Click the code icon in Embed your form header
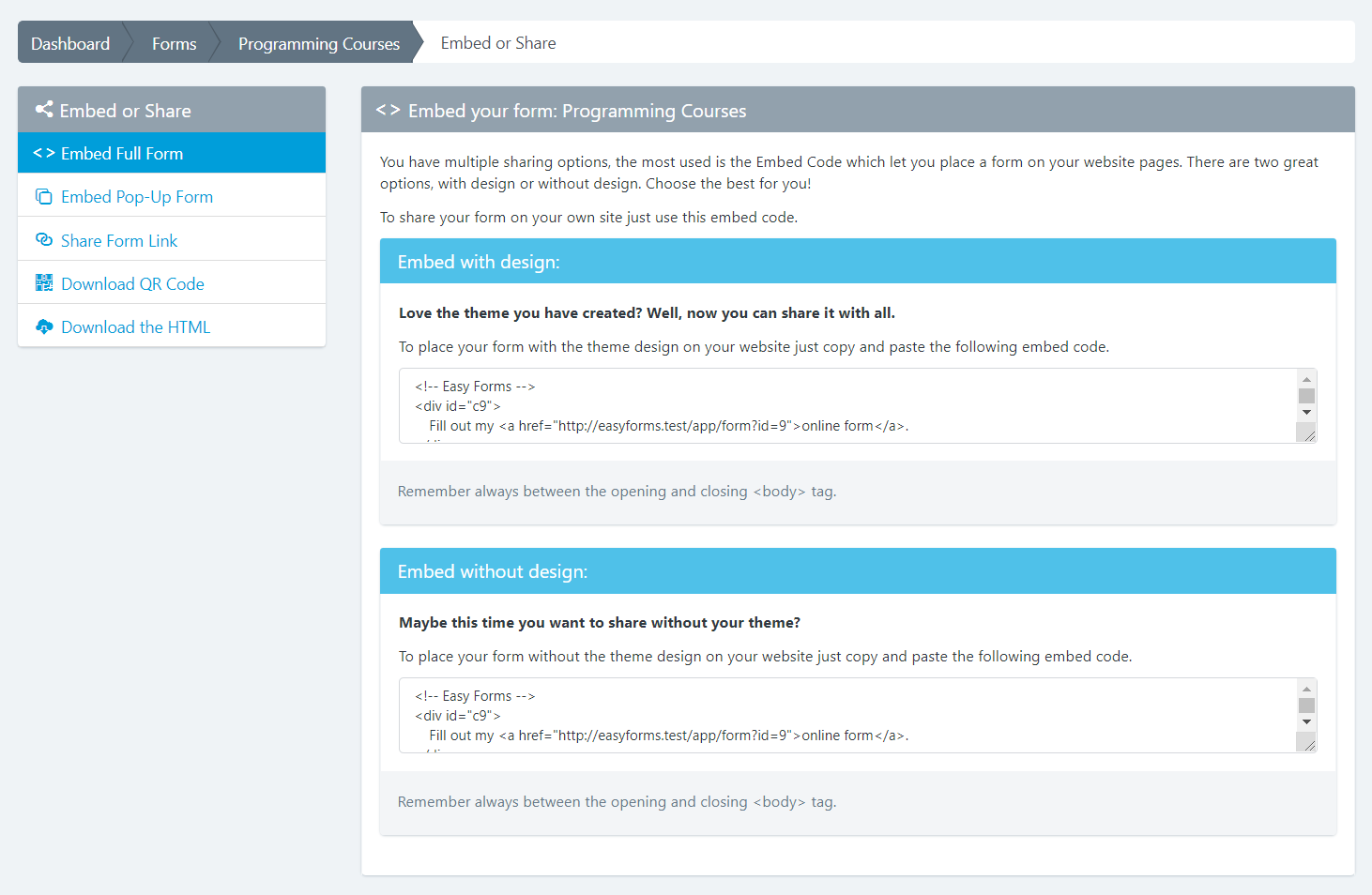 [388, 110]
